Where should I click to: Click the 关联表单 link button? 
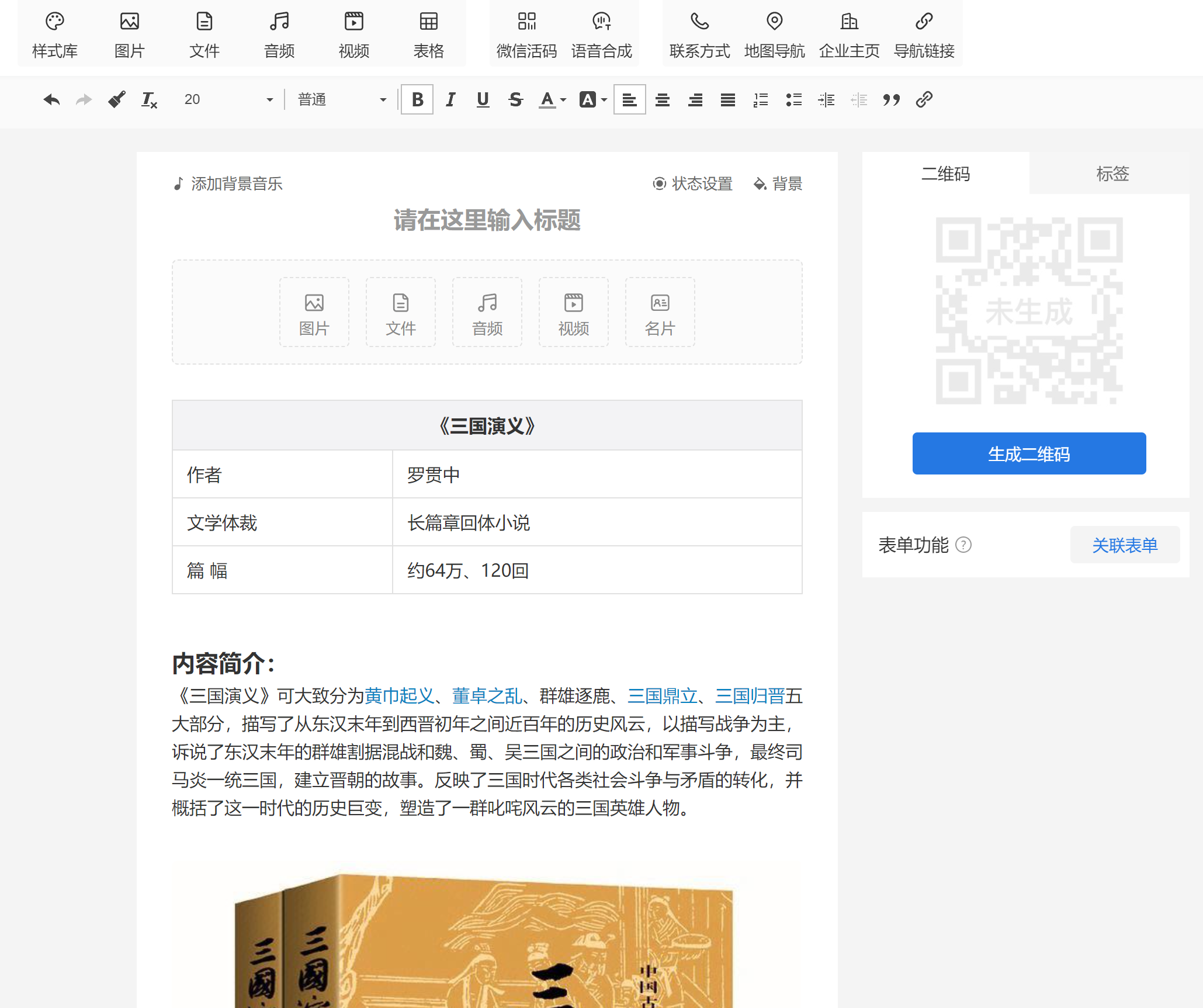1124,545
